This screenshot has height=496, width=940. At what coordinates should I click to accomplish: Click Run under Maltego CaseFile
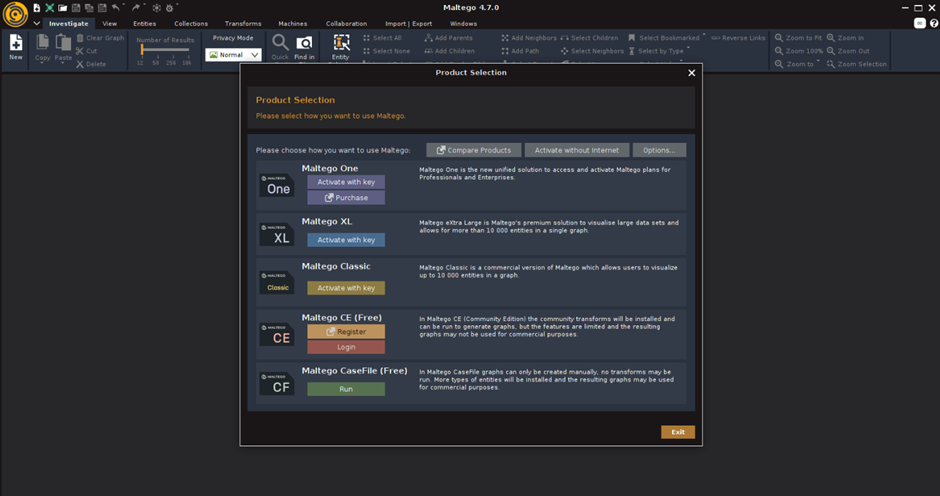[x=346, y=389]
